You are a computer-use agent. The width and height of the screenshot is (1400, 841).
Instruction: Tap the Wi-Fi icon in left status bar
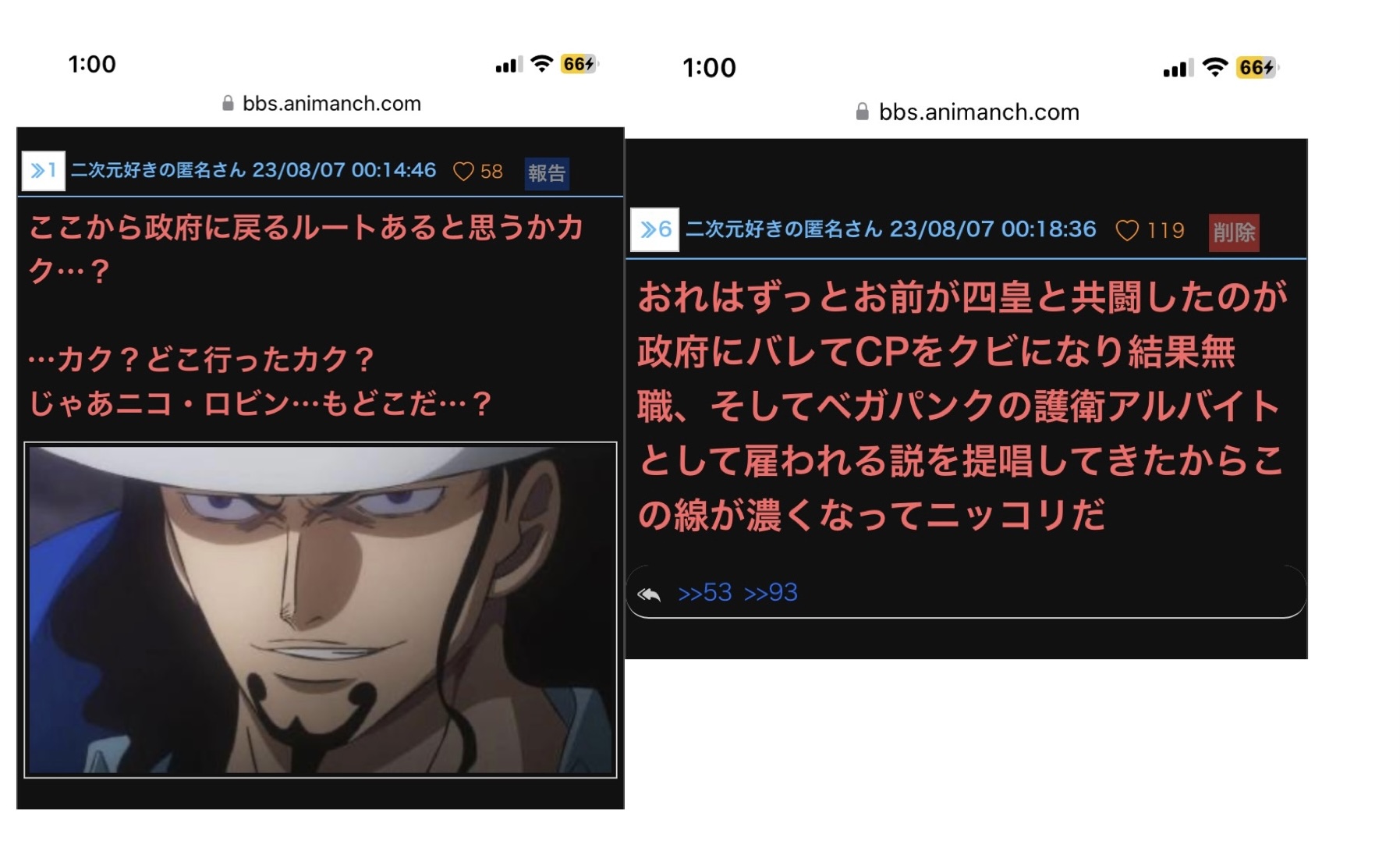pos(541,64)
